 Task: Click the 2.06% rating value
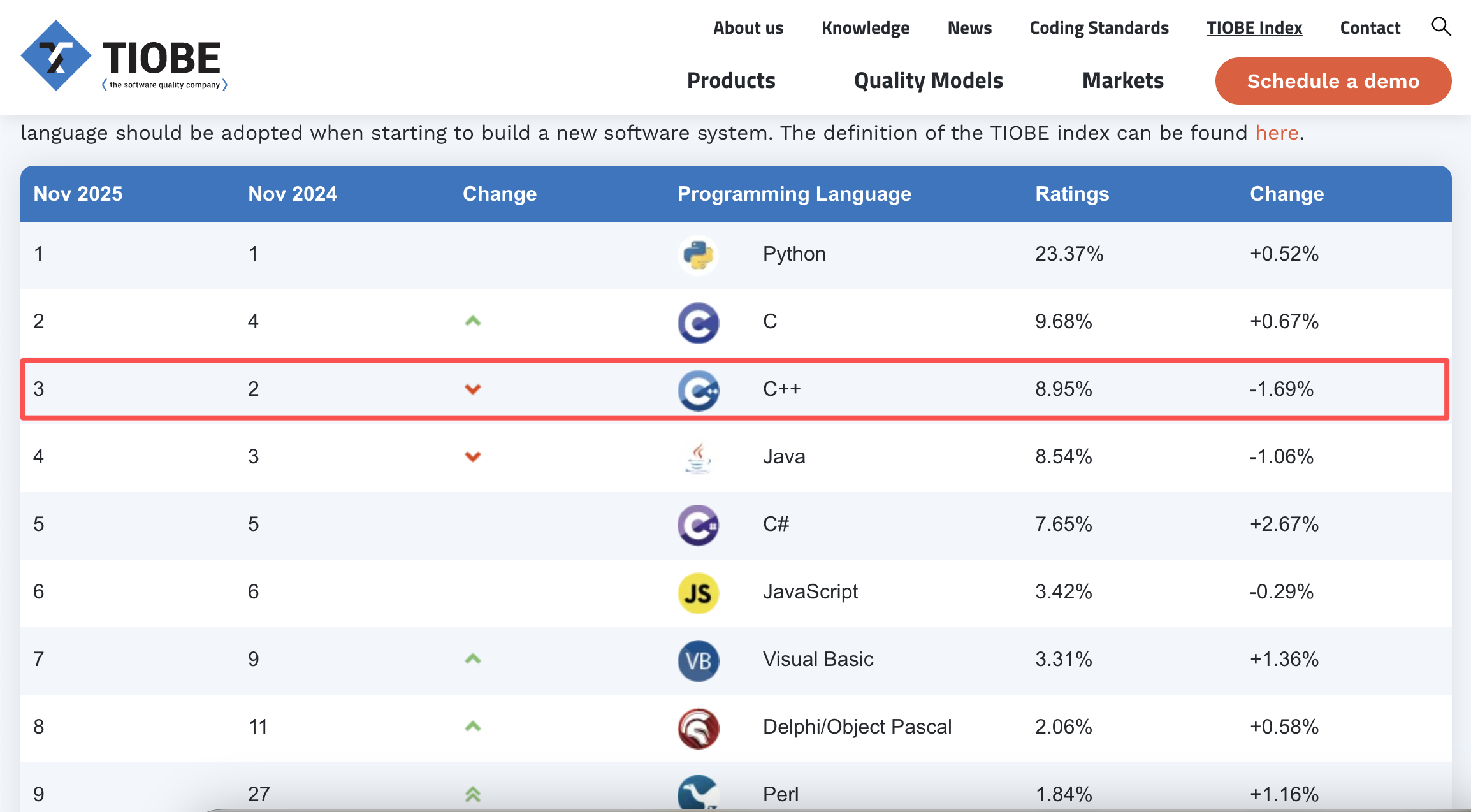point(1064,727)
